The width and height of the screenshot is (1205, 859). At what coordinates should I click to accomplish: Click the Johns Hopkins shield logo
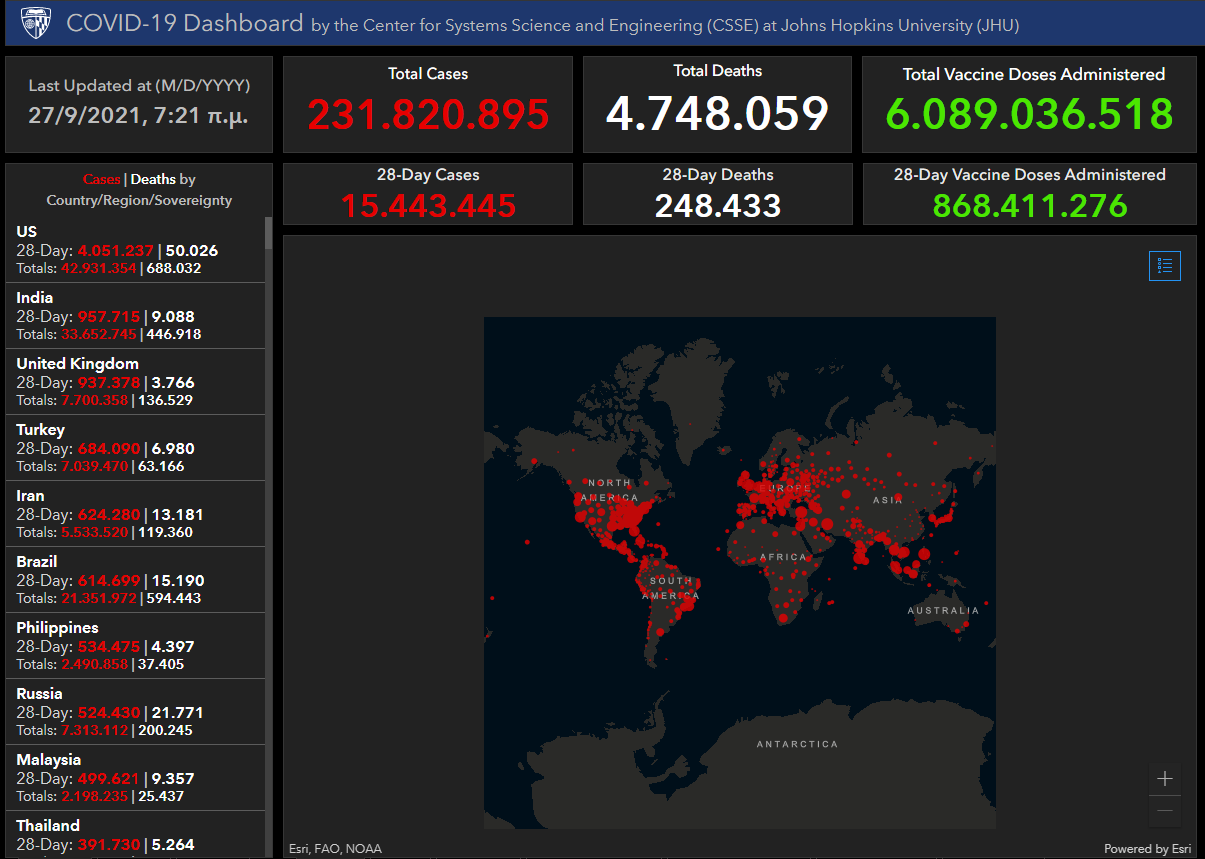[x=35, y=22]
